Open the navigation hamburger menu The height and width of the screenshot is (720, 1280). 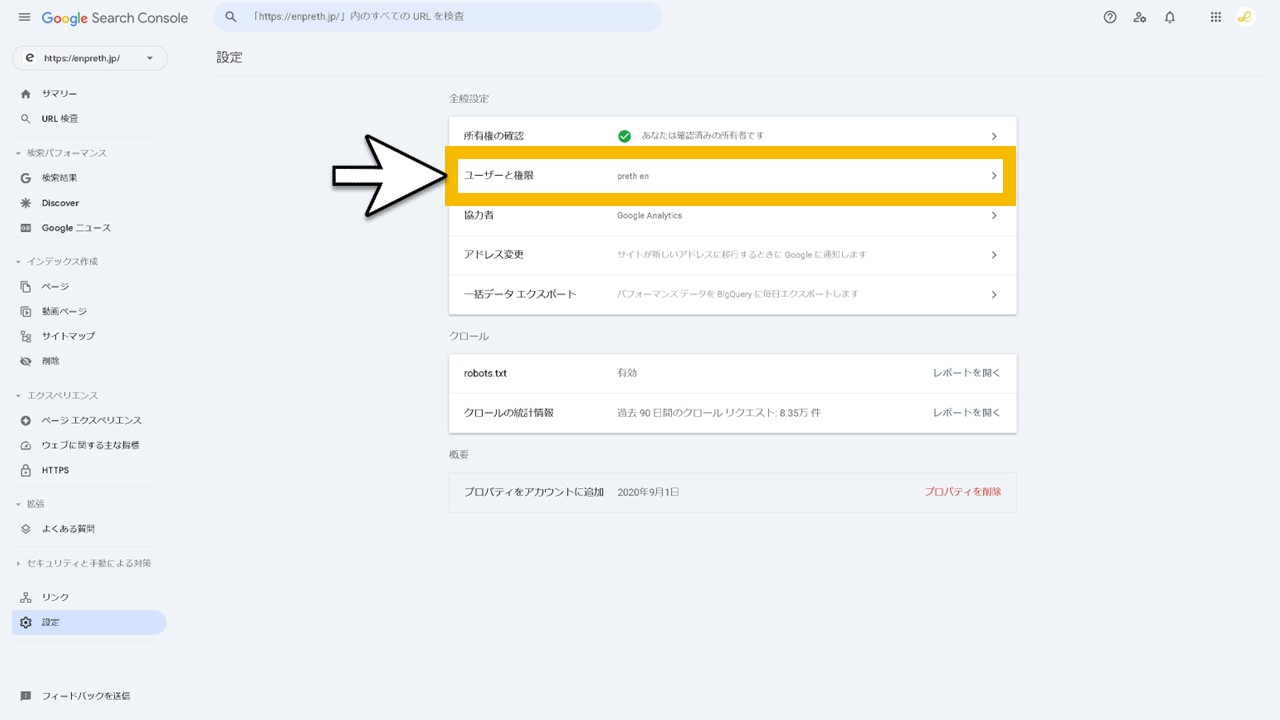point(24,16)
